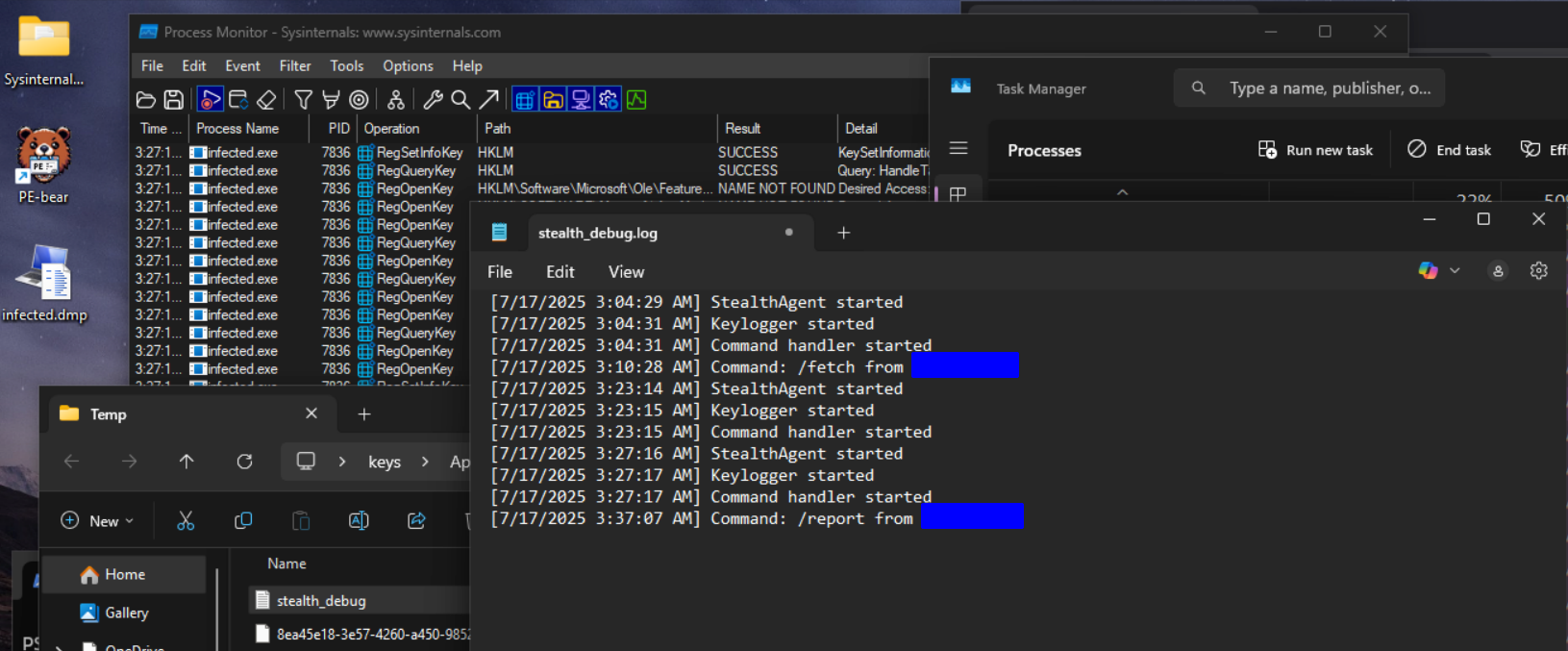Open the Event menu in Process Monitor
1568x651 pixels.
pos(242,65)
